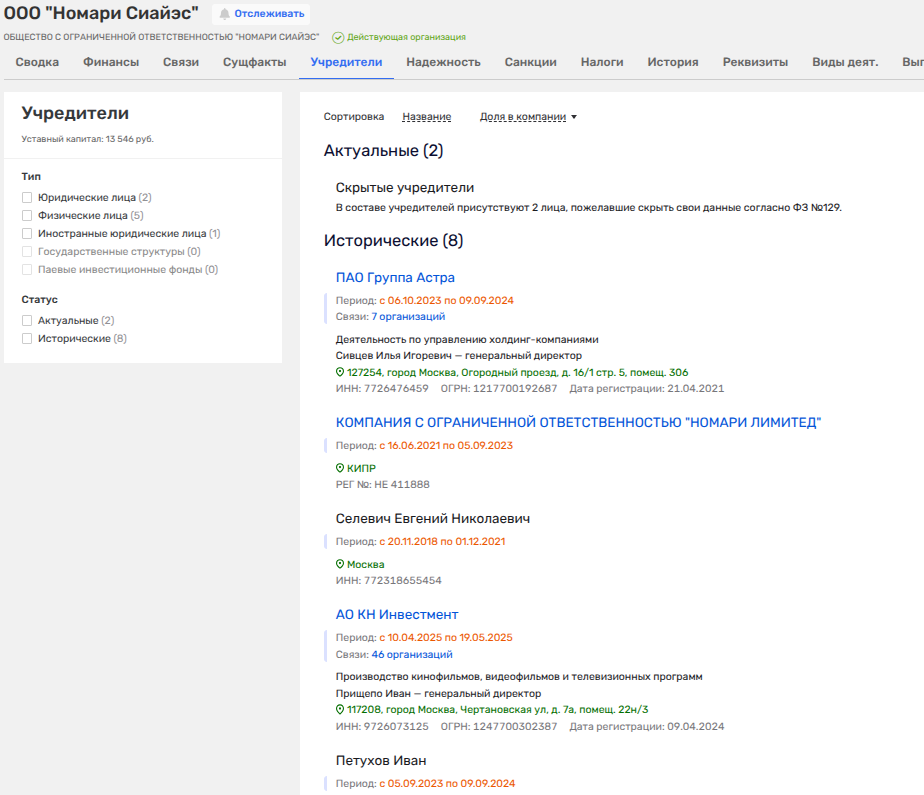924x795 pixels.
Task: Enable the Юридические лица checkbox
Action: pos(28,198)
